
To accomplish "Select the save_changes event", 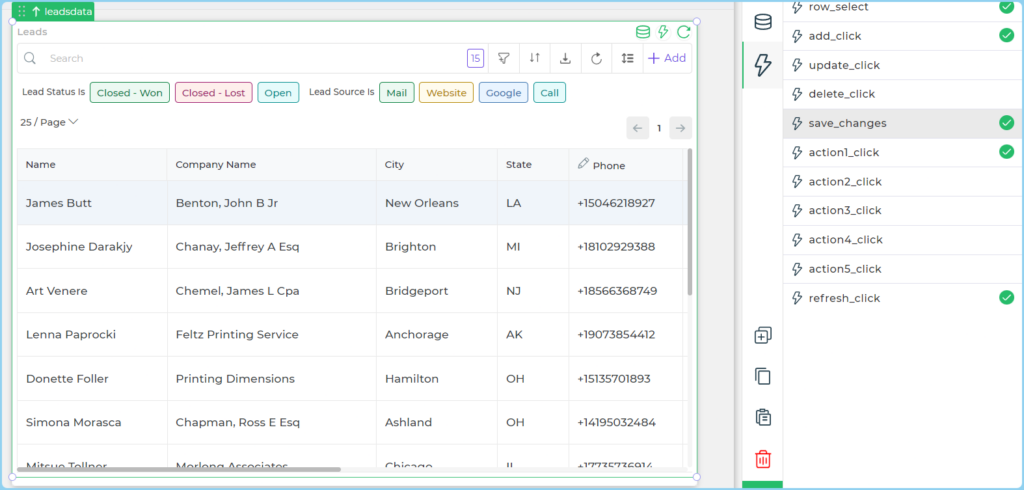I will [847, 123].
